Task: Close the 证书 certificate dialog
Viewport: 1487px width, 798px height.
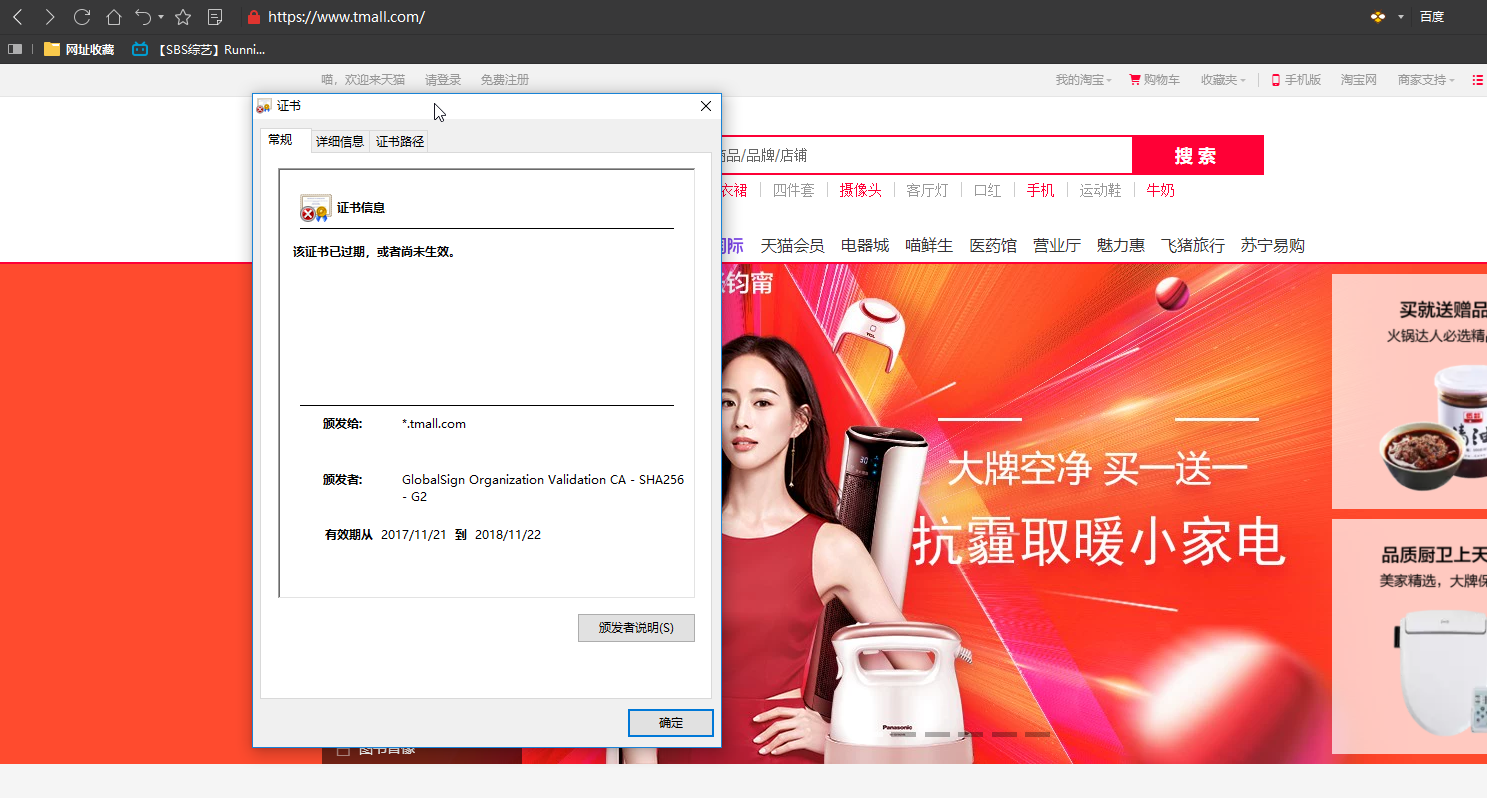Action: [706, 106]
